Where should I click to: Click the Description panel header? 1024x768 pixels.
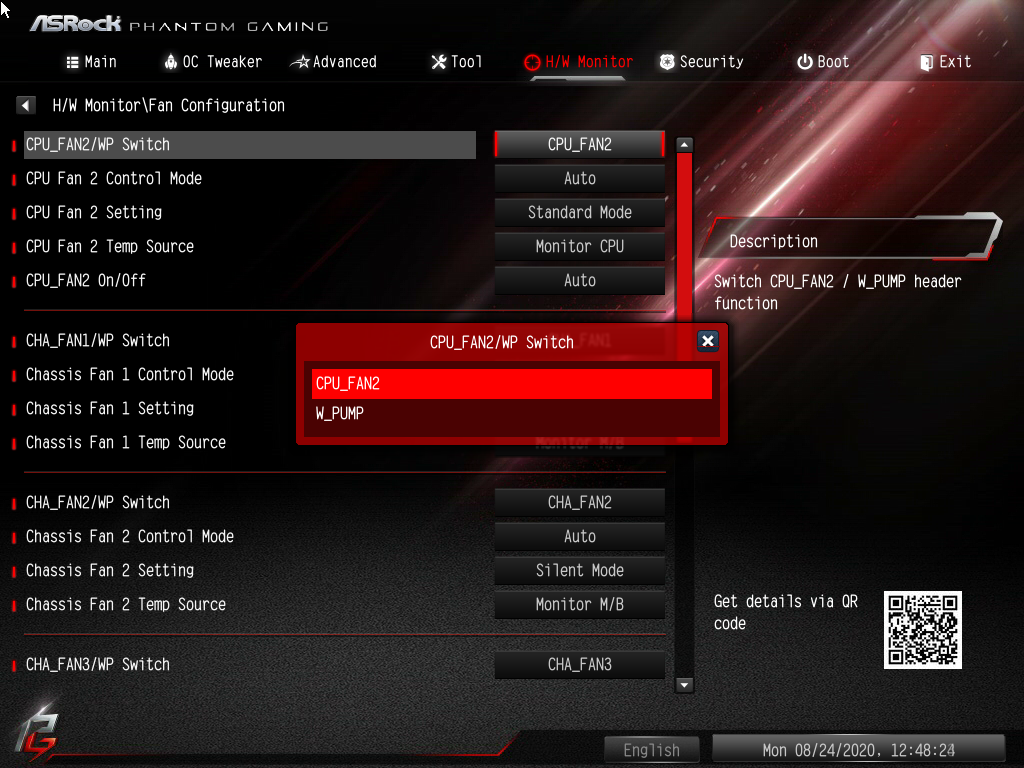click(x=850, y=237)
